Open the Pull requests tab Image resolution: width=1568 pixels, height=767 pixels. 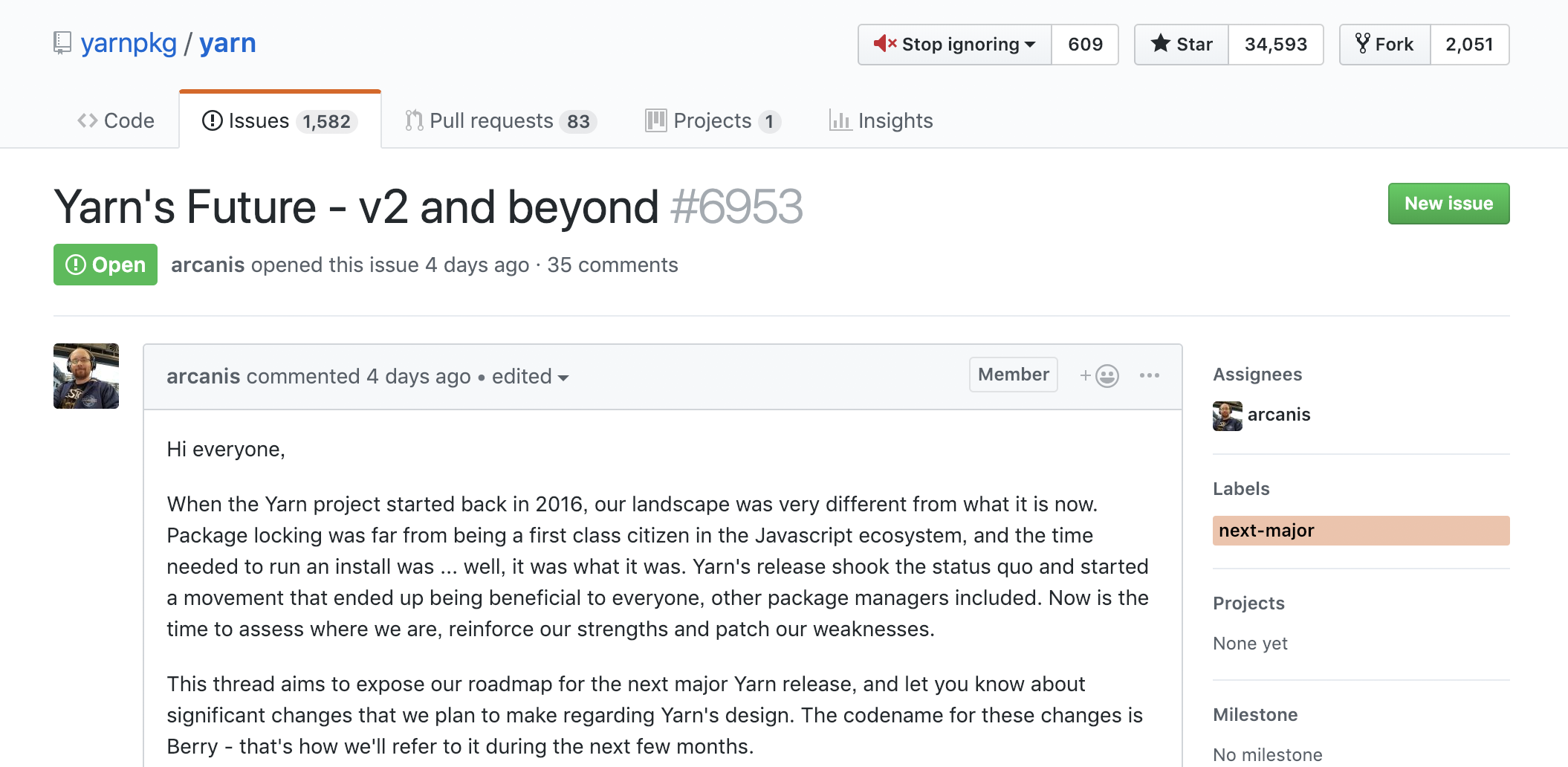pos(500,120)
